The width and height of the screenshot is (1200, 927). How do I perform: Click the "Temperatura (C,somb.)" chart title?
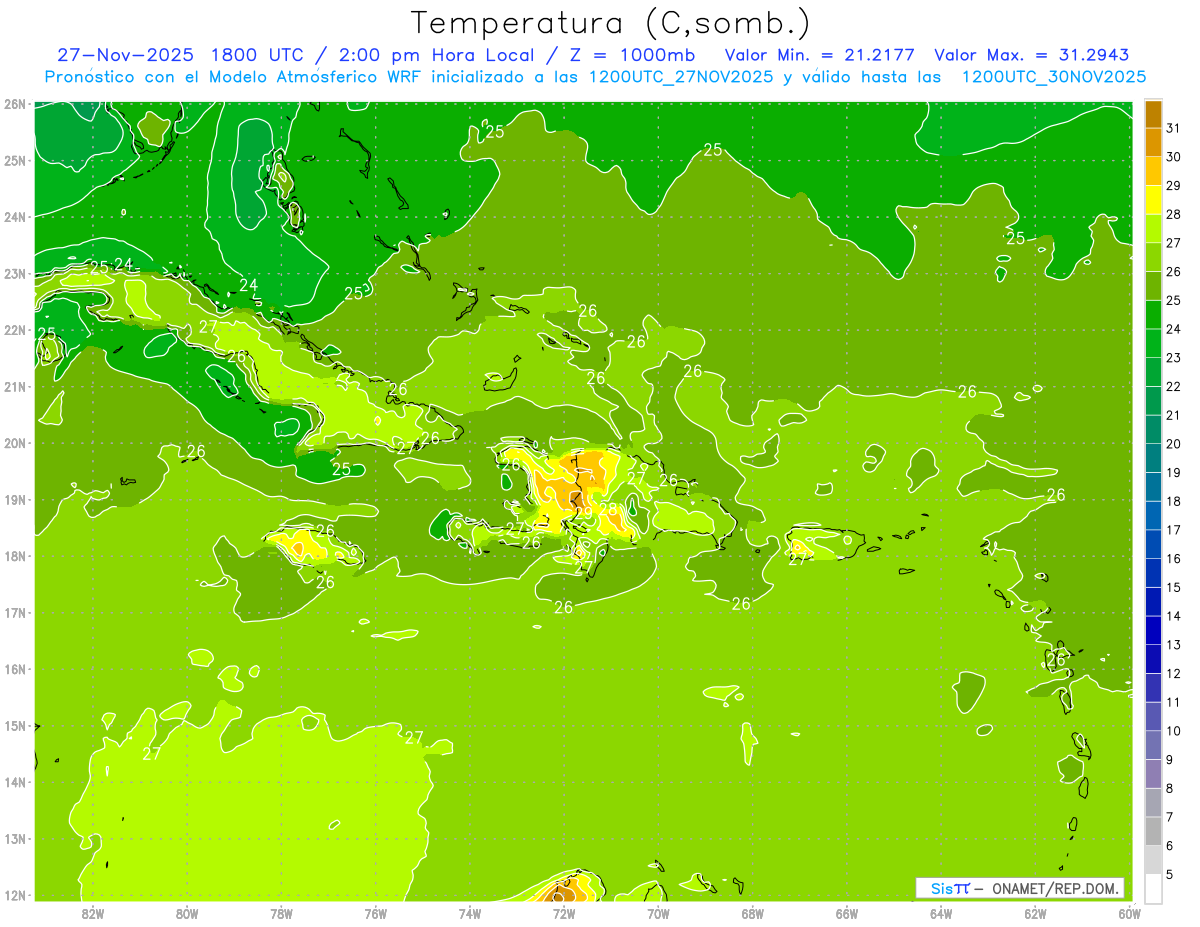tap(611, 23)
